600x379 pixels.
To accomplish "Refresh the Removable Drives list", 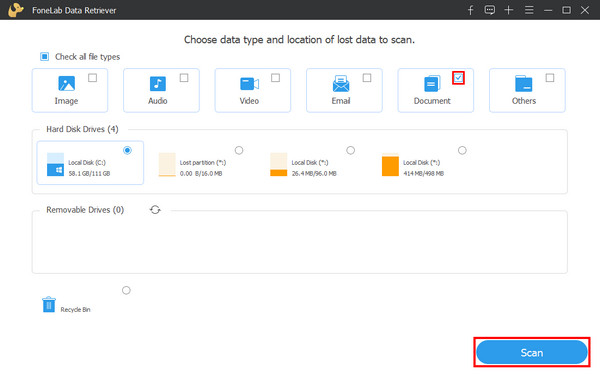I will (155, 210).
